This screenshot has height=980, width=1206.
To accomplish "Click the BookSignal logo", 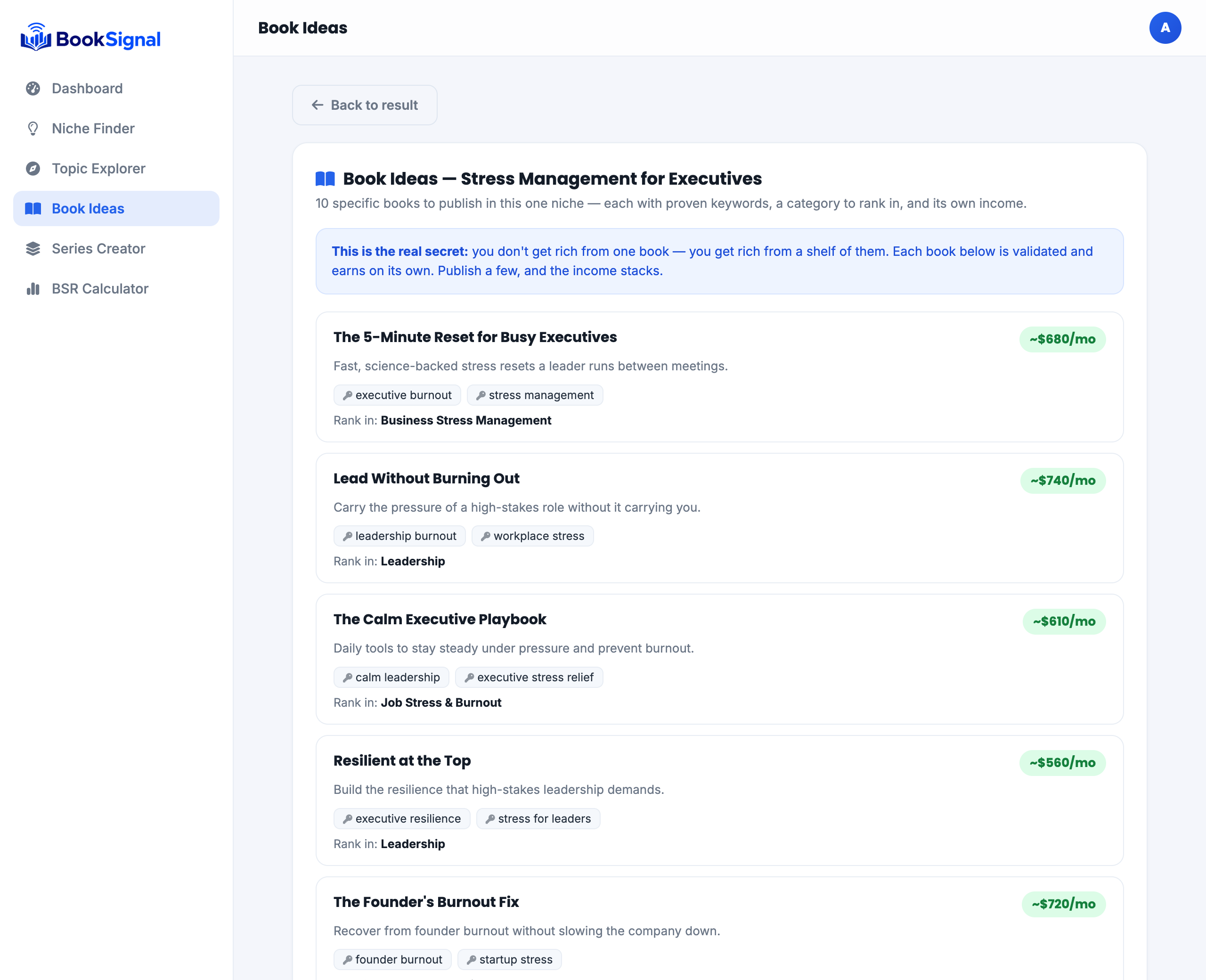I will (x=91, y=38).
